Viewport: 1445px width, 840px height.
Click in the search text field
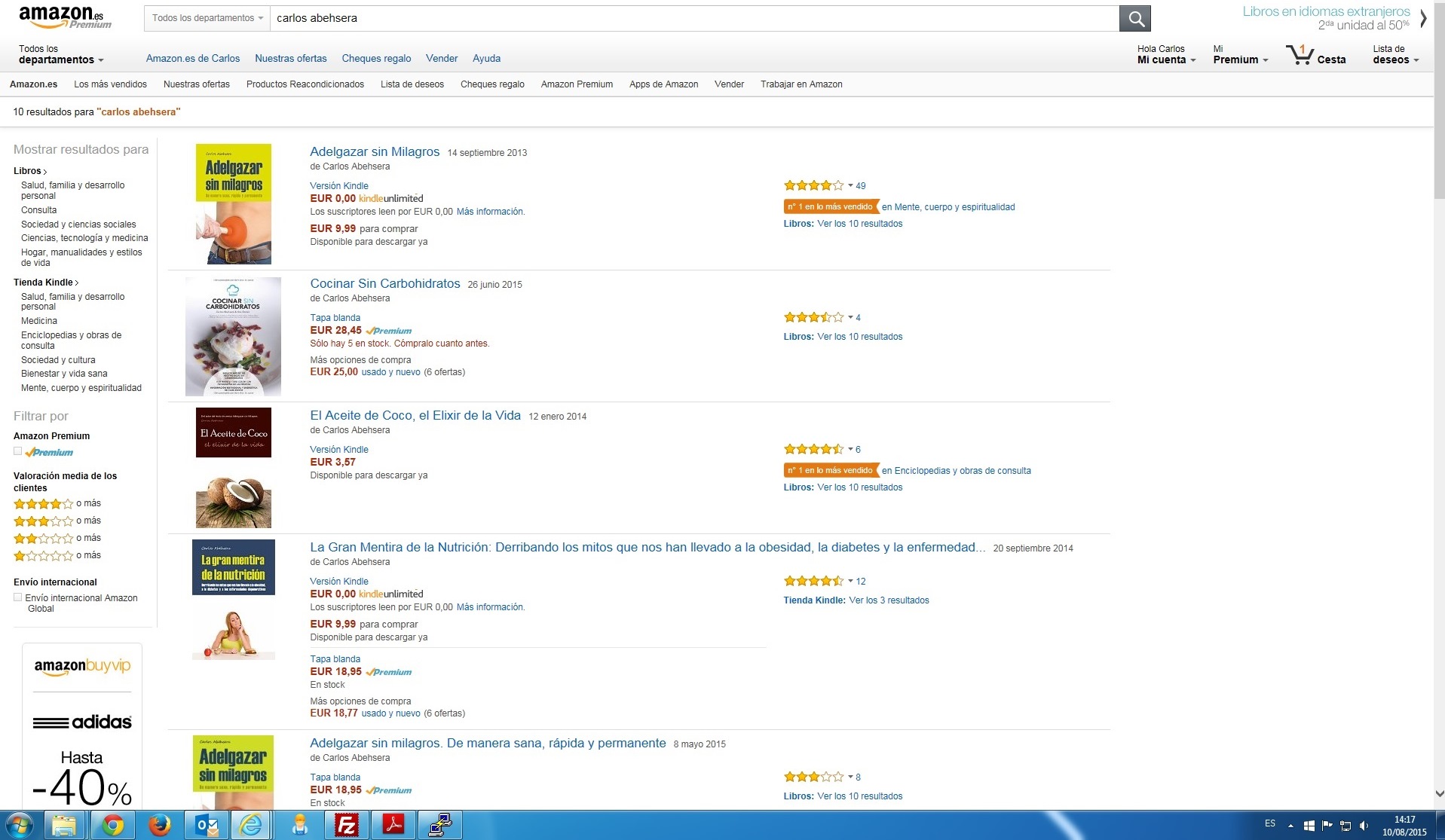click(x=693, y=18)
